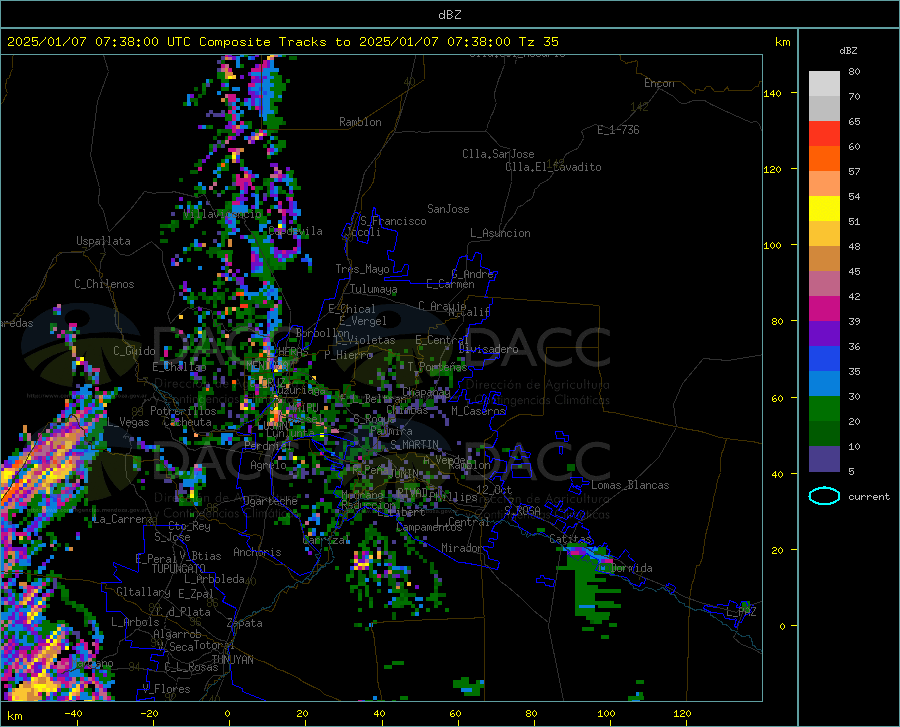Click the TUNUYAN map label

tap(232, 660)
